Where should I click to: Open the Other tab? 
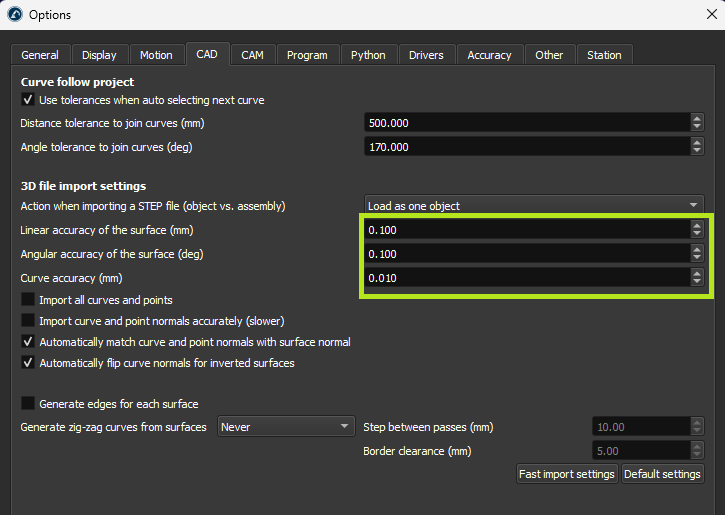click(x=549, y=55)
